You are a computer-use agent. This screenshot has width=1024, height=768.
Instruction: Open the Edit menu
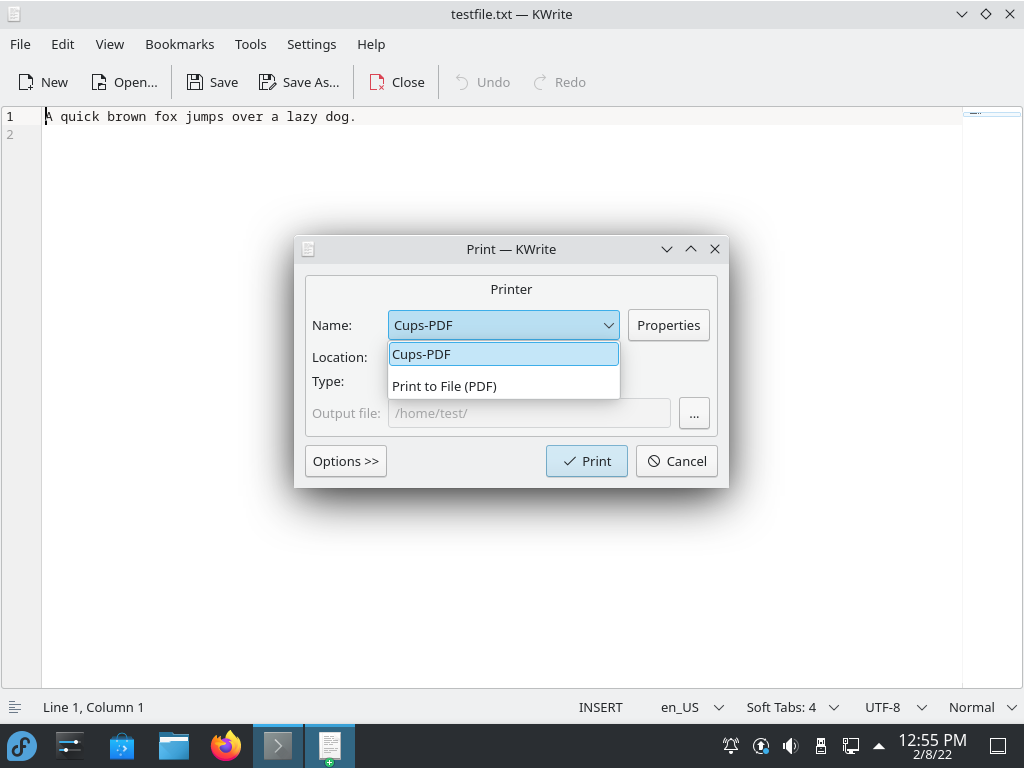point(63,44)
